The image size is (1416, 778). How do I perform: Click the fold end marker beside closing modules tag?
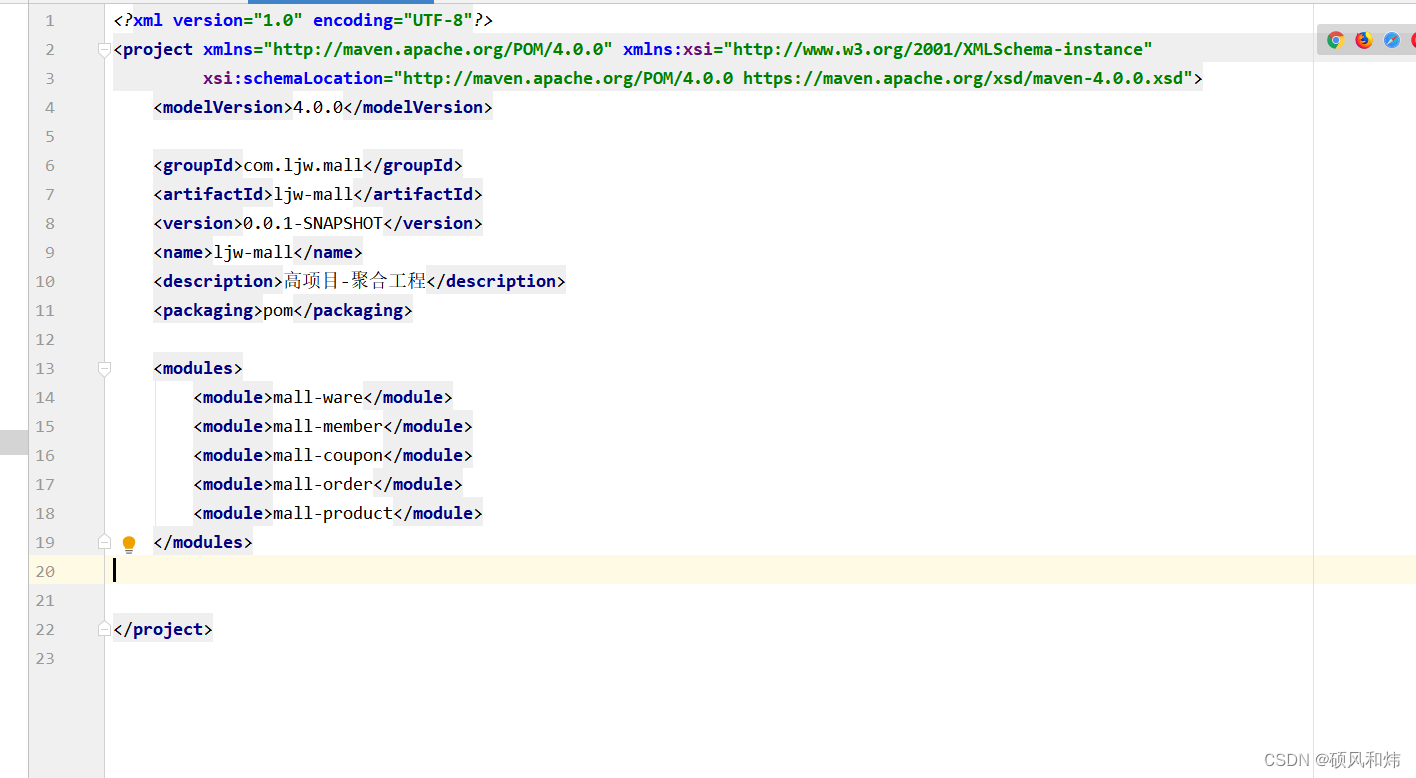[104, 542]
